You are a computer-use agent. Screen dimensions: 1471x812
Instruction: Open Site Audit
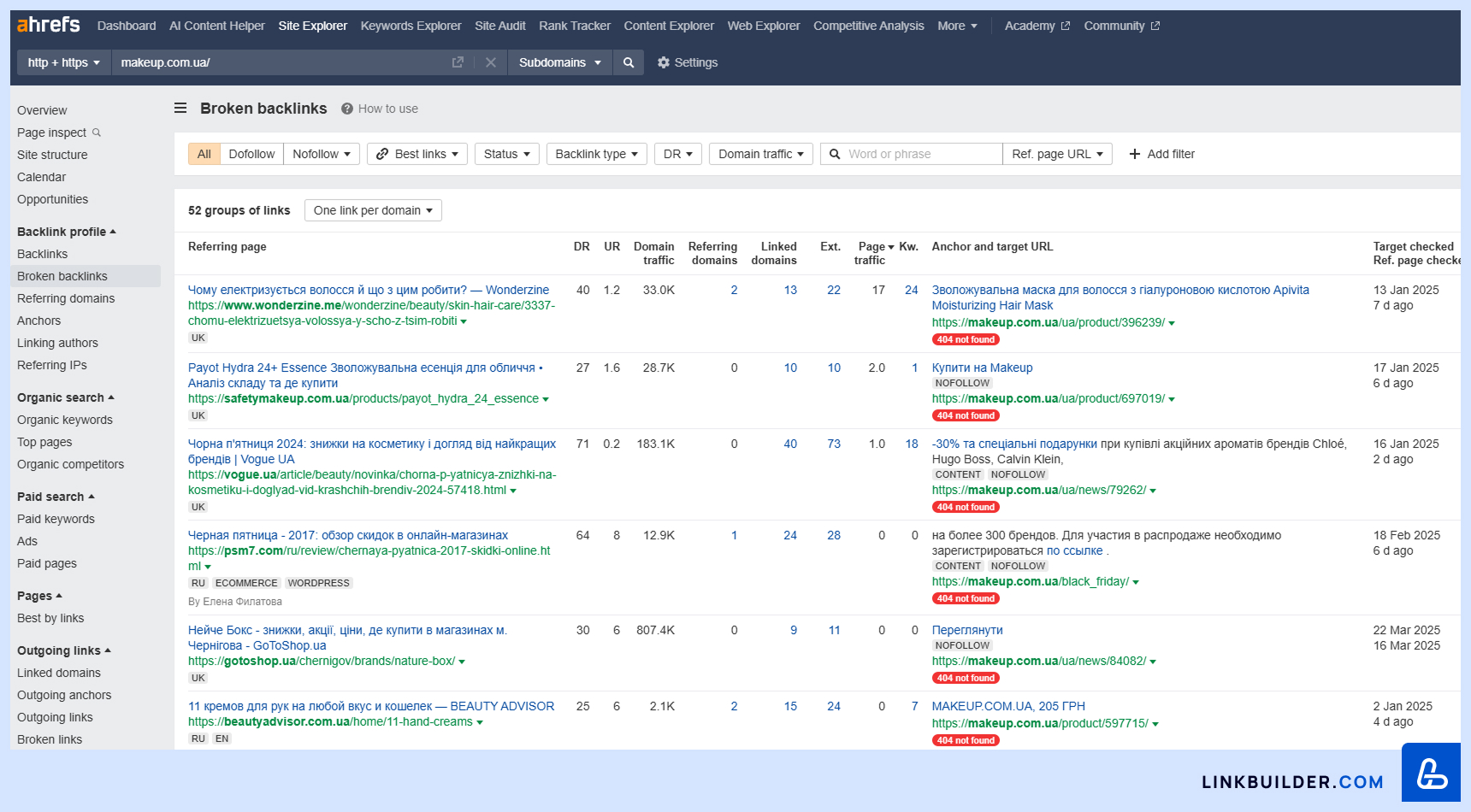pos(500,26)
